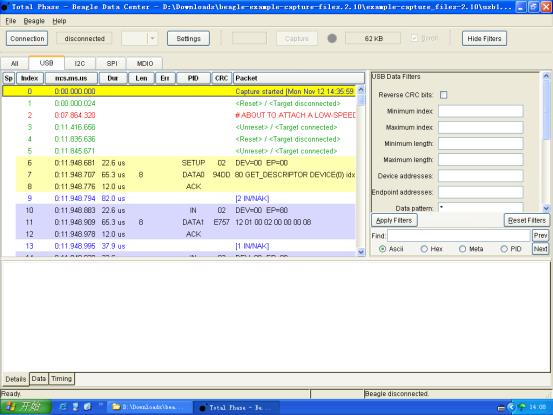Open the Beagle menu
Screen dimensions: 553x415
tap(34, 21)
